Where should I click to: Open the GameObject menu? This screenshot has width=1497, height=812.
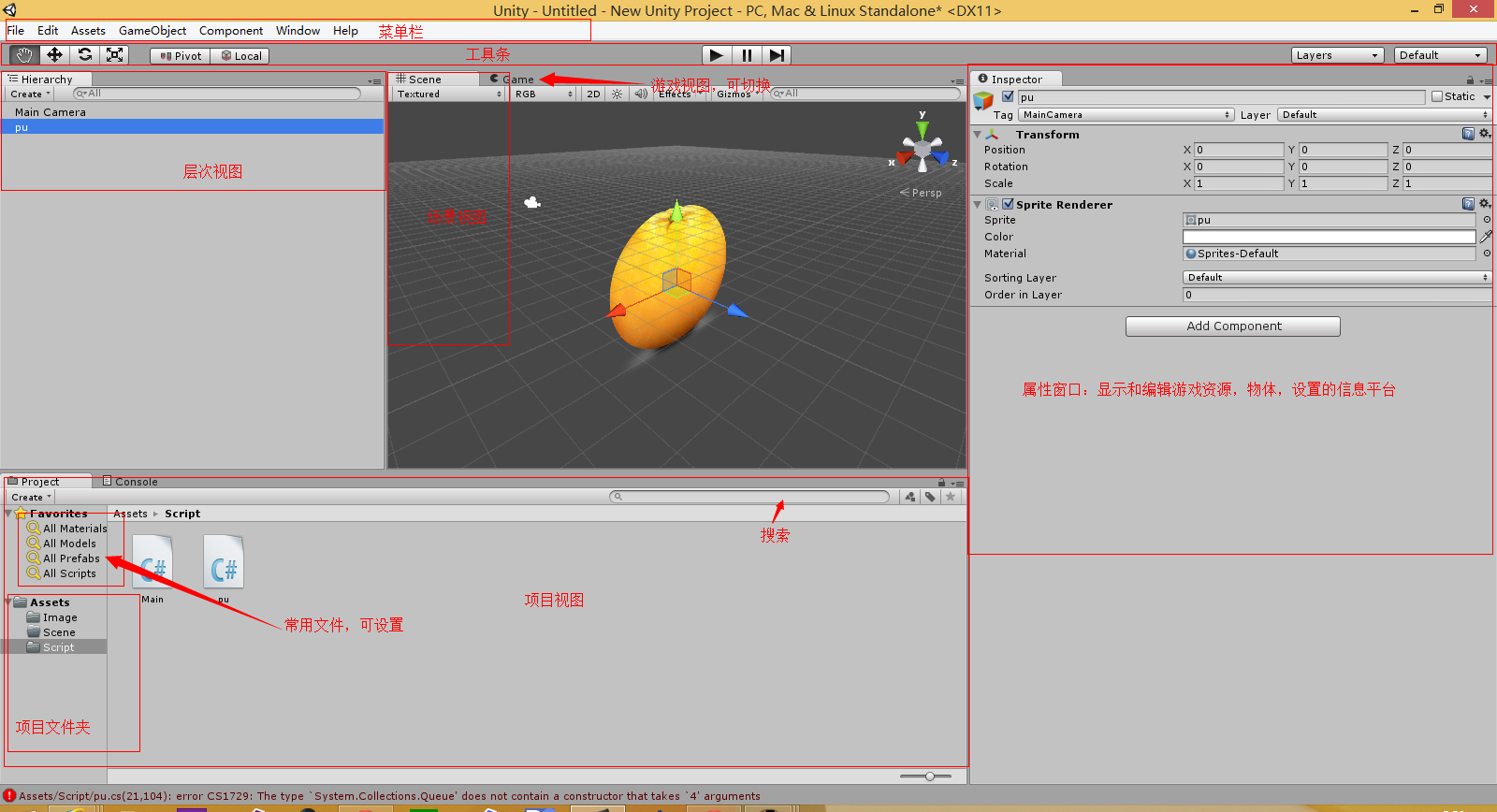tap(153, 31)
